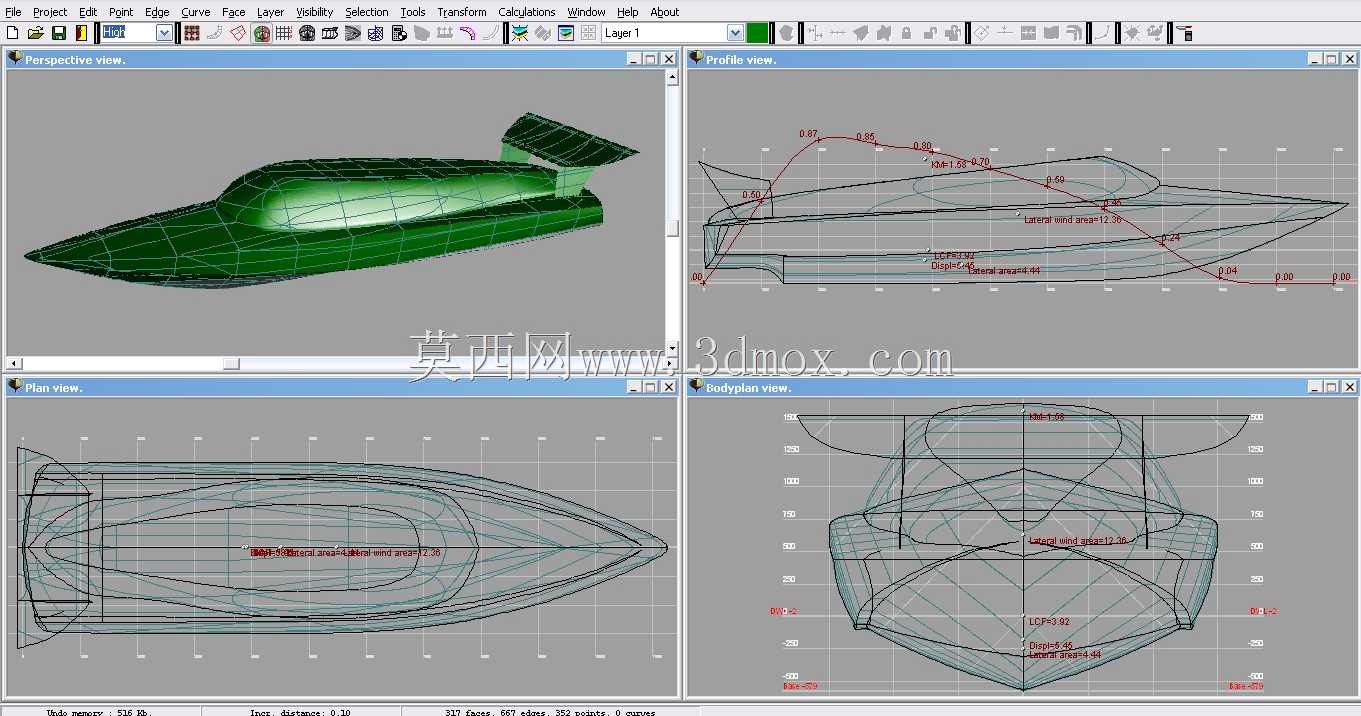This screenshot has height=716, width=1361.
Task: Toggle the hydrostatic features calculator icon
Action: pyautogui.click(x=399, y=33)
